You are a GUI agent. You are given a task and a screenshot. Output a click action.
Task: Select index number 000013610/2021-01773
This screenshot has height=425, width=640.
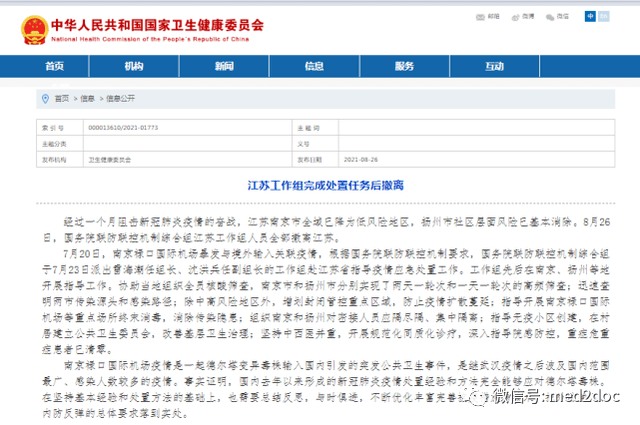123,128
